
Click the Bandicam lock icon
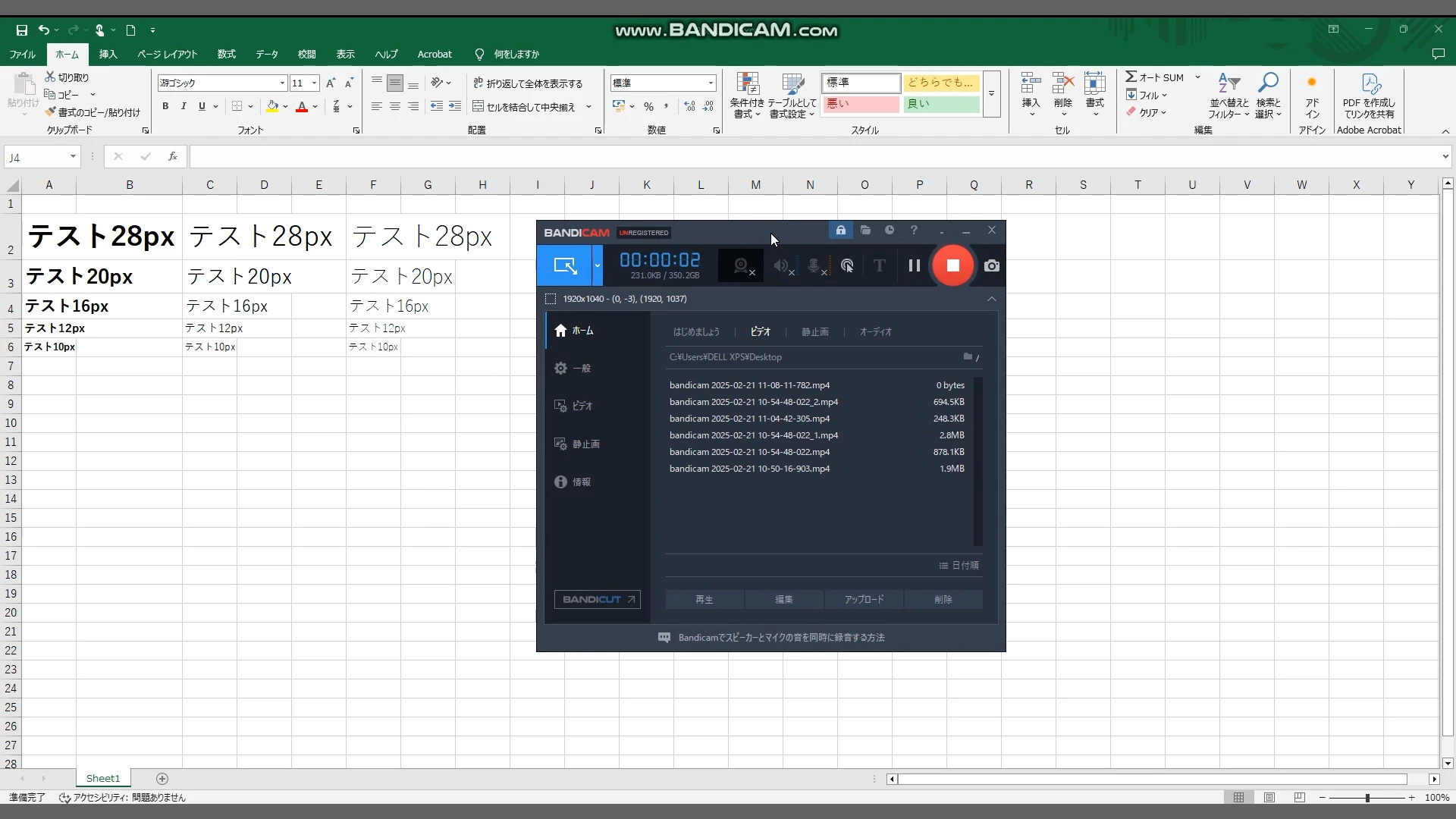tap(840, 230)
